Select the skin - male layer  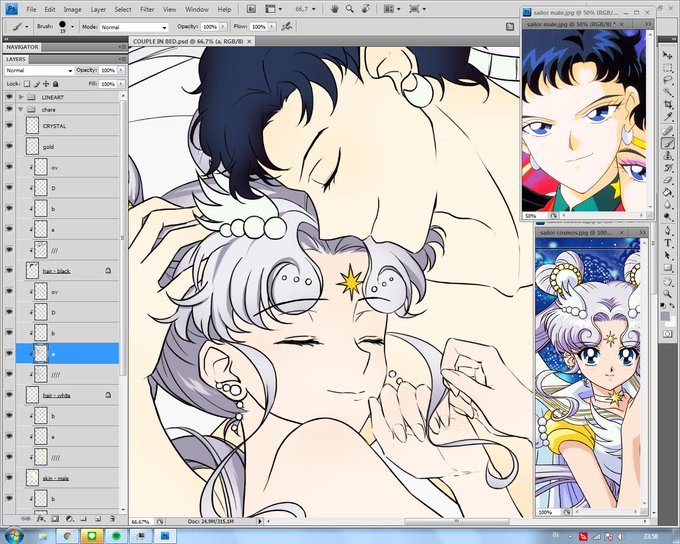tap(67, 478)
